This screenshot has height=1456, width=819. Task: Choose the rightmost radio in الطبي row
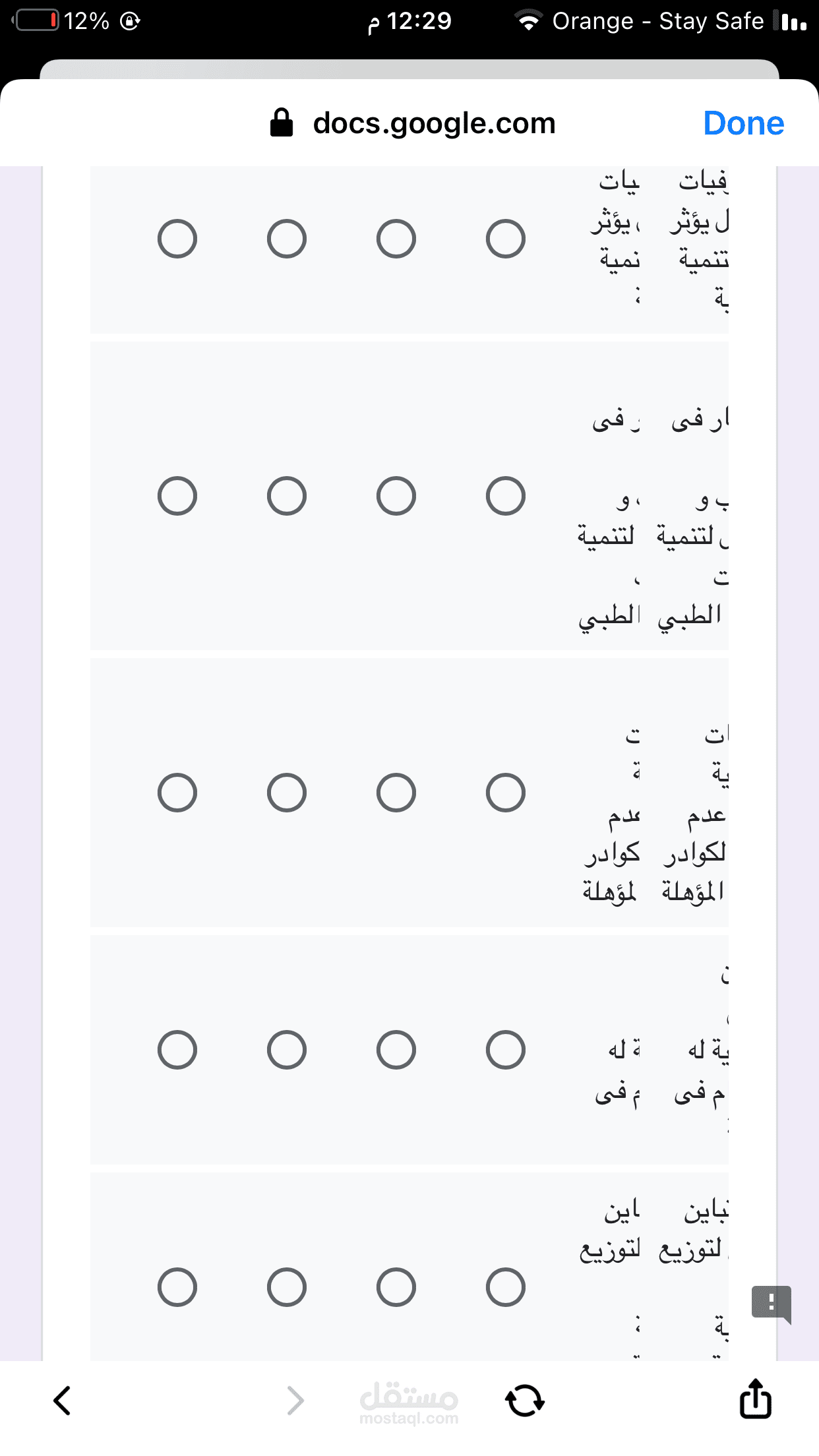pyautogui.click(x=506, y=496)
